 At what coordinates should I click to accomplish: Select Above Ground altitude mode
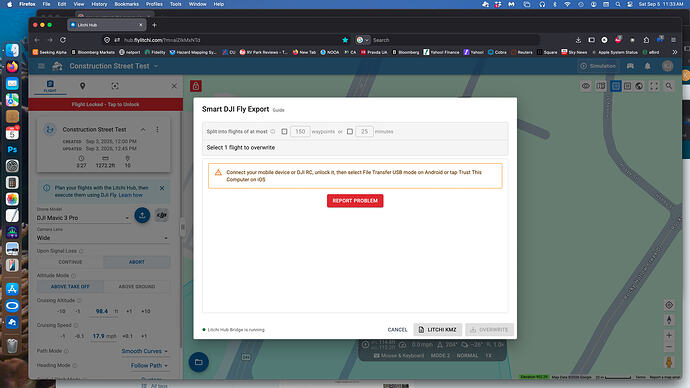tap(137, 286)
